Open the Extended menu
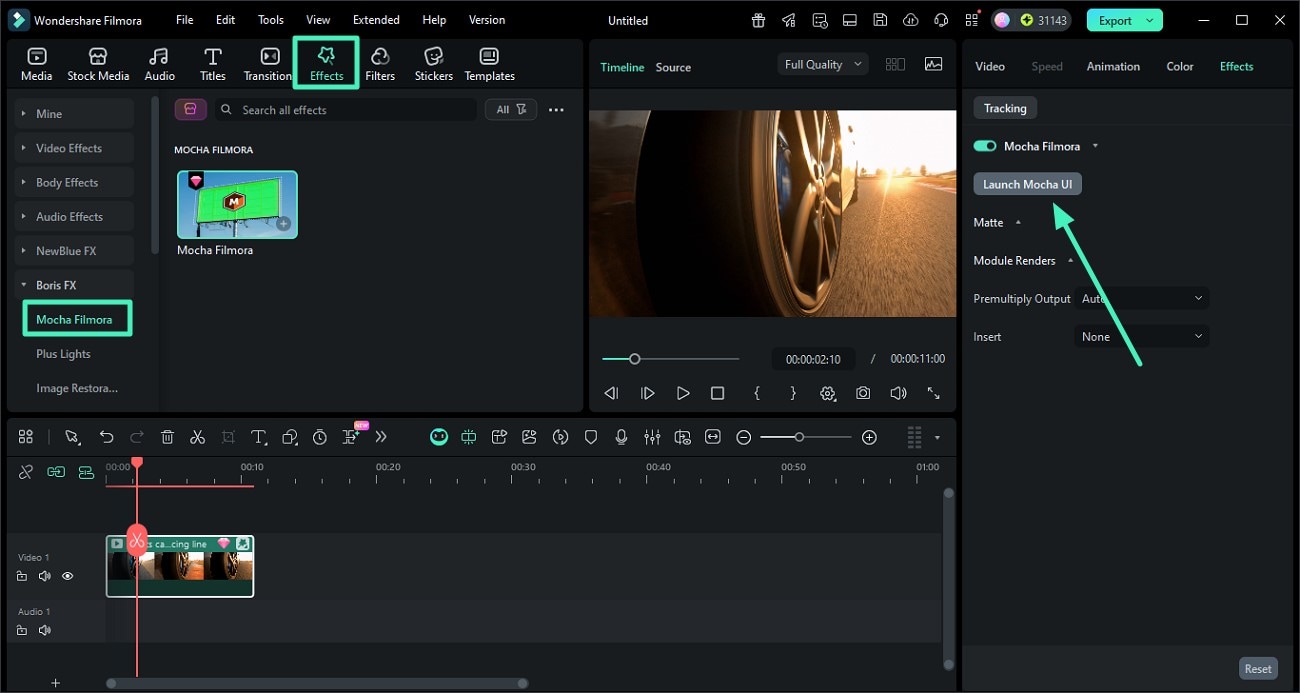 376,20
